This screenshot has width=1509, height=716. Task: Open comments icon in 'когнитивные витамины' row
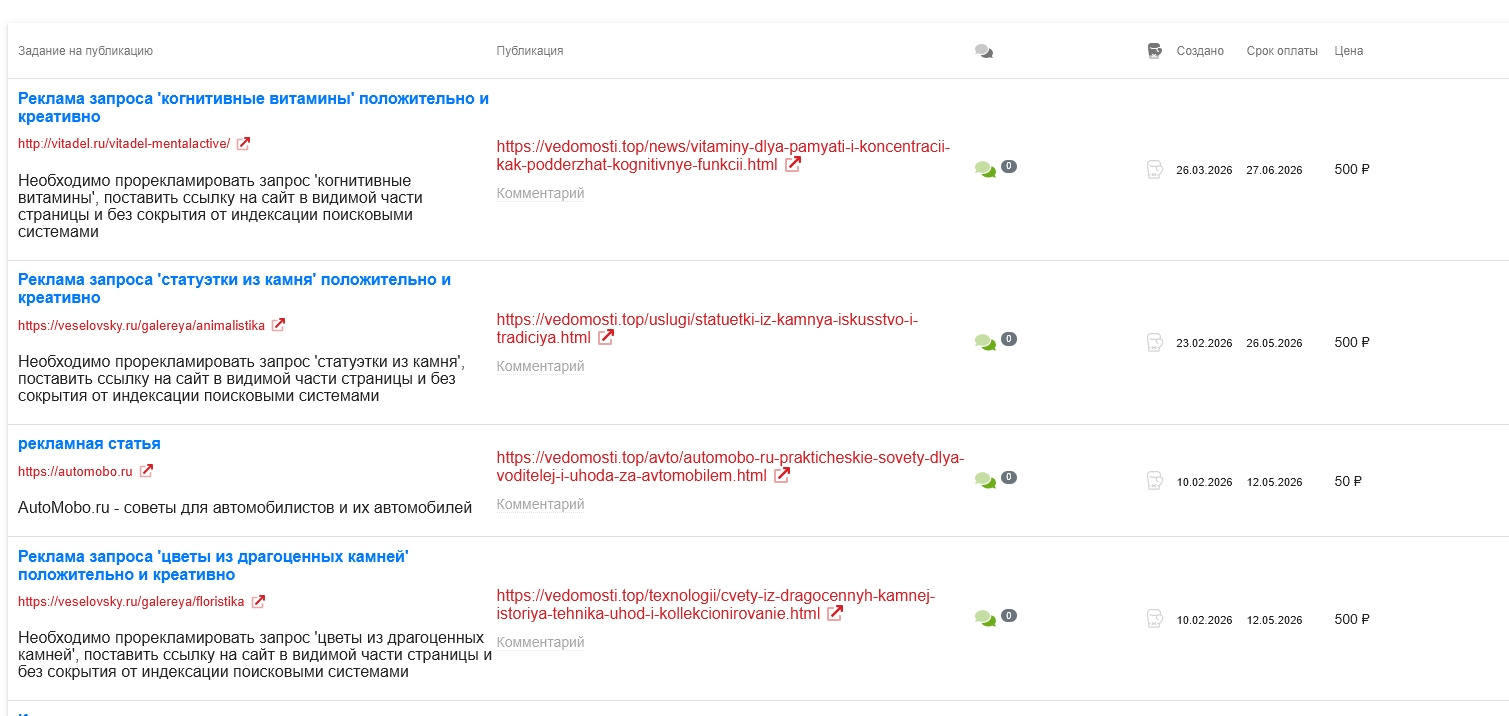tap(985, 169)
